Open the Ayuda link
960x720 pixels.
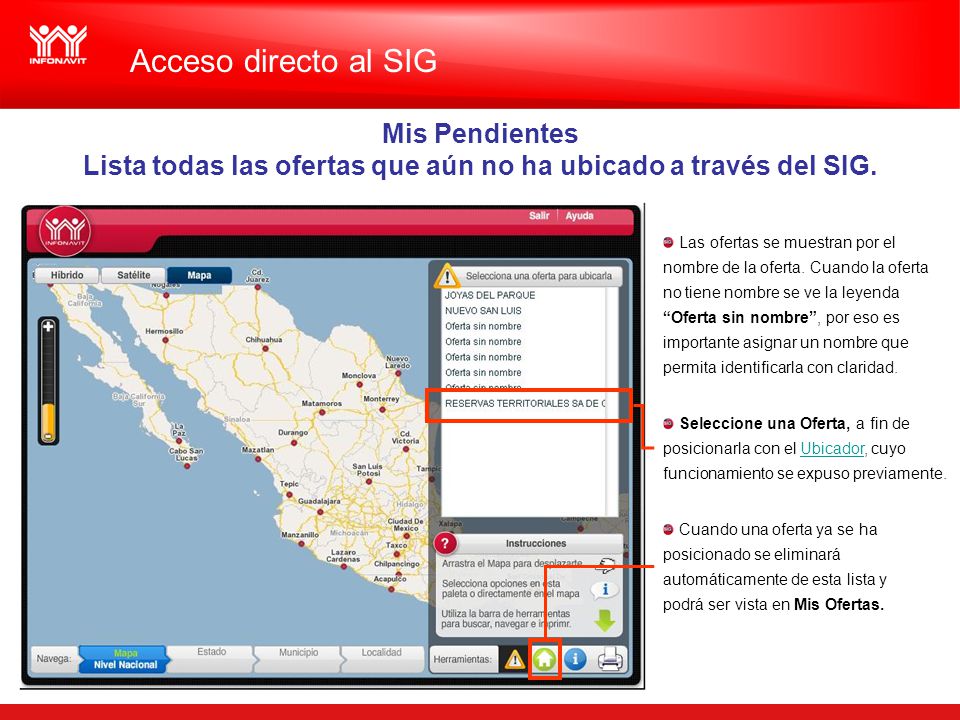click(579, 216)
